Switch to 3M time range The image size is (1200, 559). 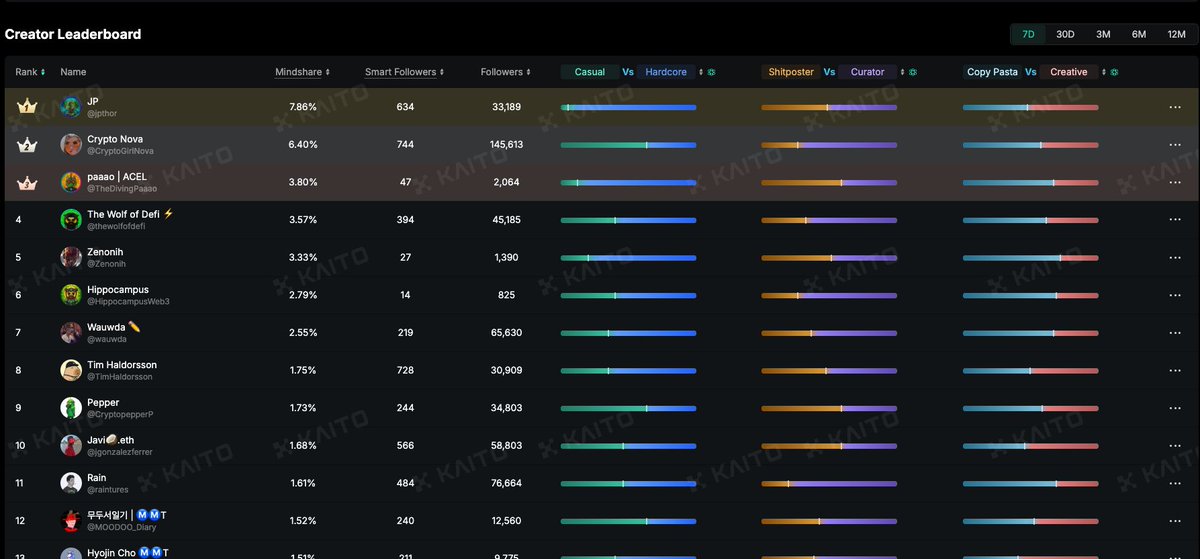tap(1103, 34)
